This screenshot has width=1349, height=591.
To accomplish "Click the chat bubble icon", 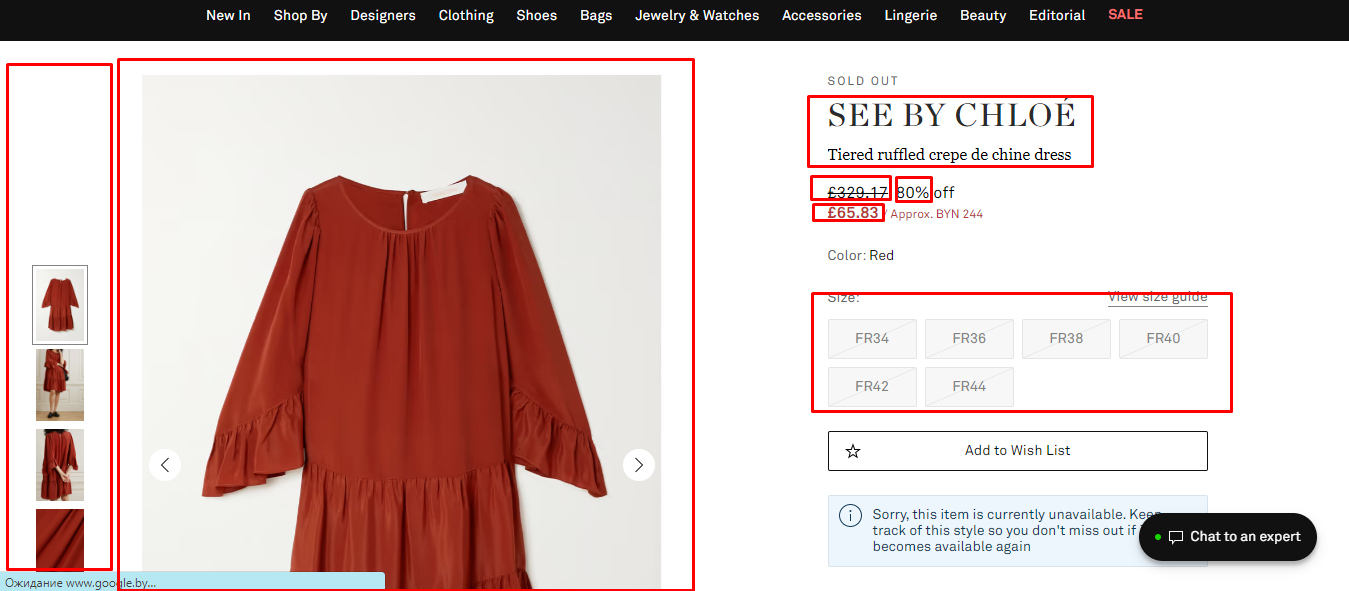I will click(1176, 537).
